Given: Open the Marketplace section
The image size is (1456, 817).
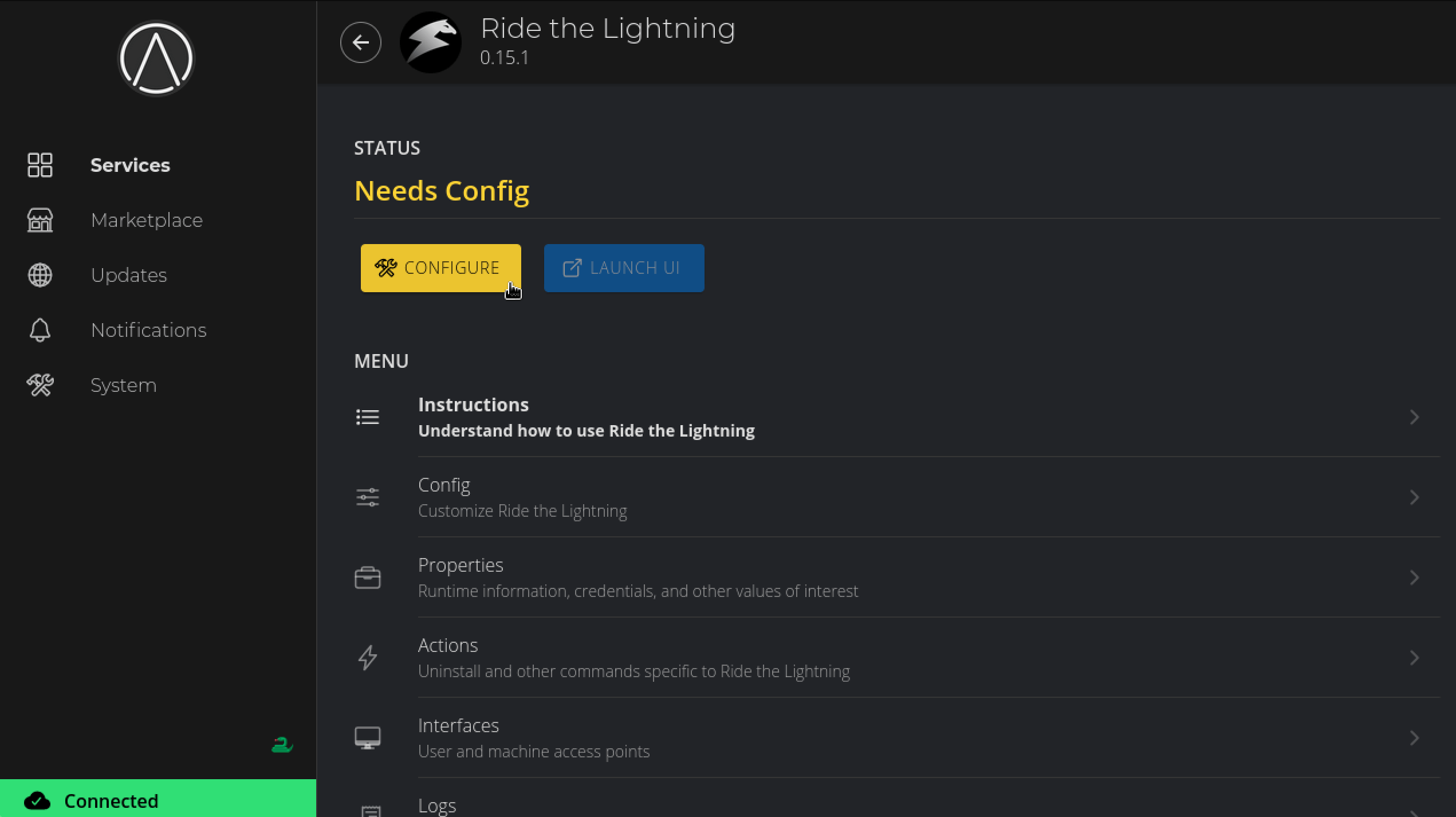Looking at the screenshot, I should (147, 220).
